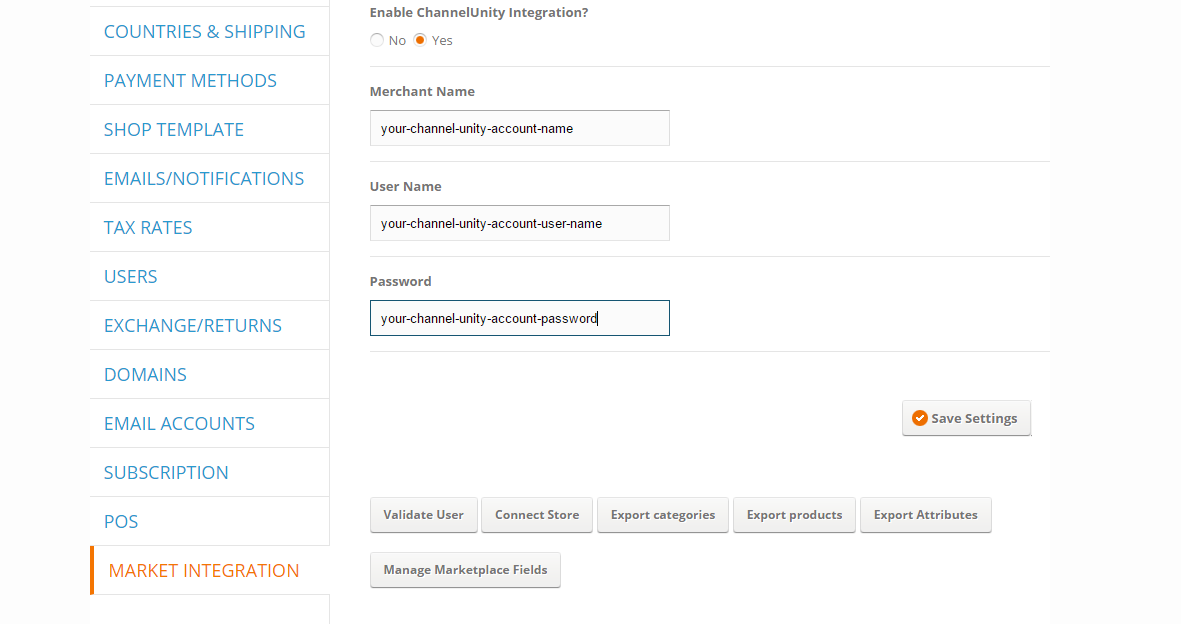The image size is (1181, 624).
Task: Open Email Accounts settings
Action: tap(179, 424)
